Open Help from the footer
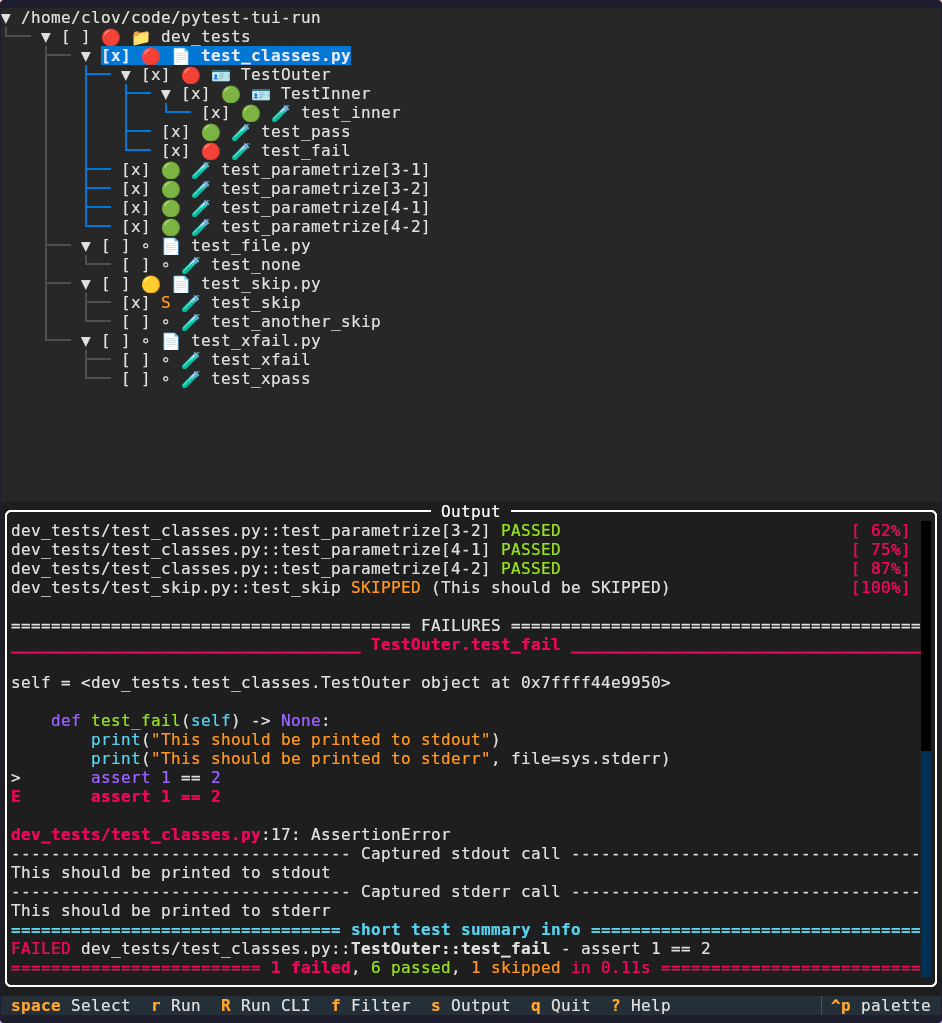The width and height of the screenshot is (942, 1023). click(x=641, y=1005)
